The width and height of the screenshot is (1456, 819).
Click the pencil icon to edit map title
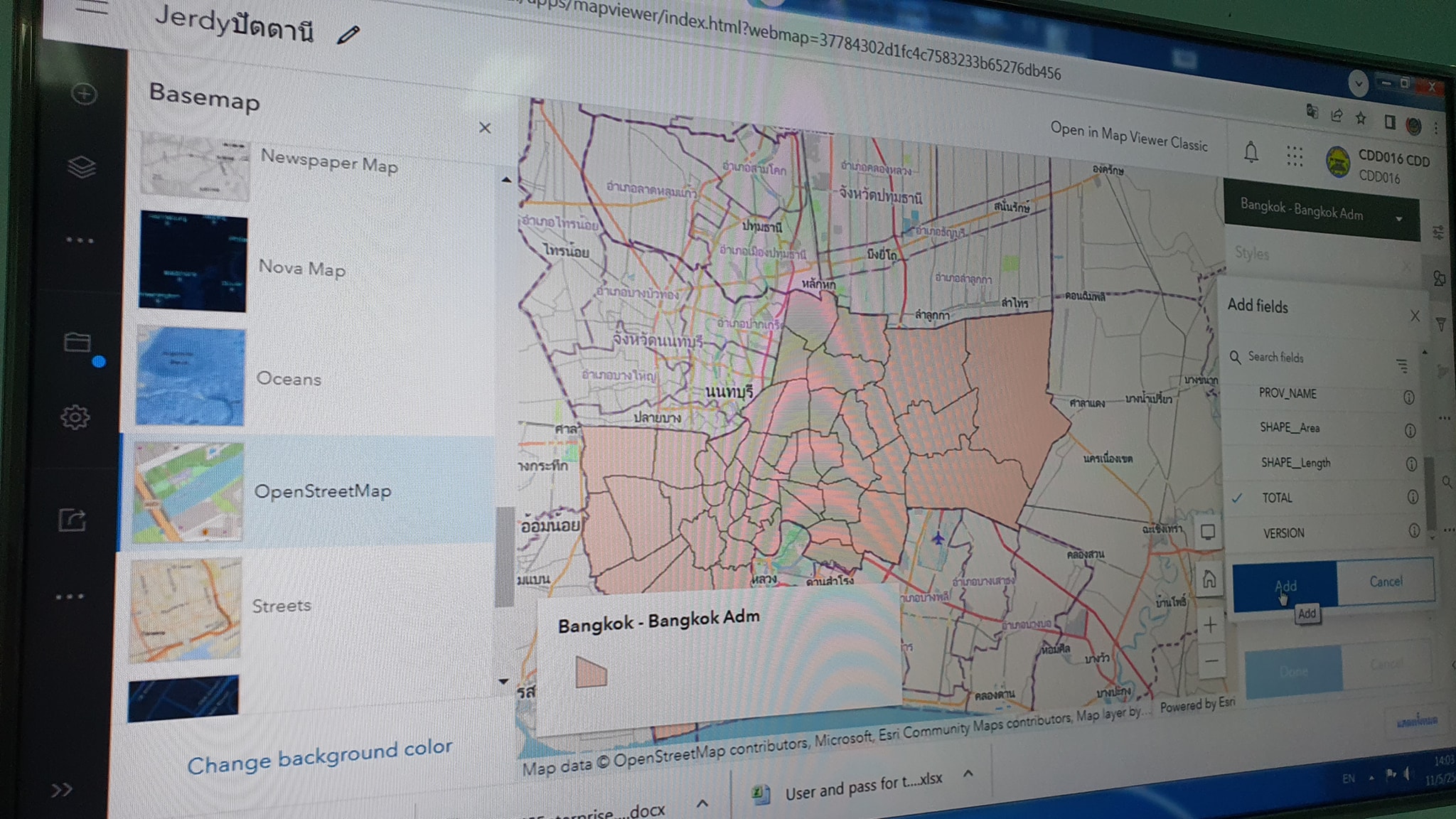pos(348,34)
